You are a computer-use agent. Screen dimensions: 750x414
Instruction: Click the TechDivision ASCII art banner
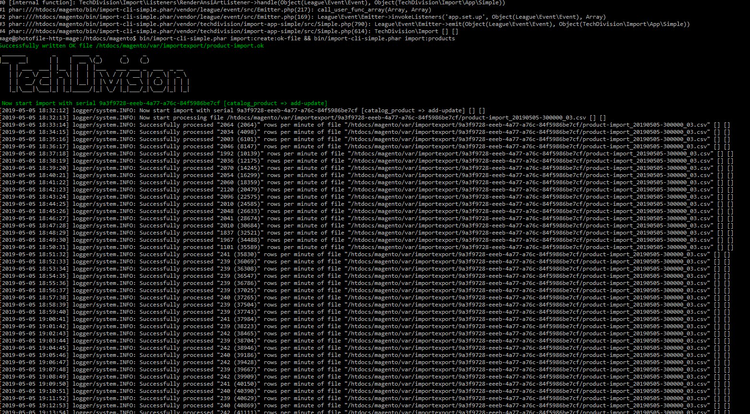(x=95, y=75)
